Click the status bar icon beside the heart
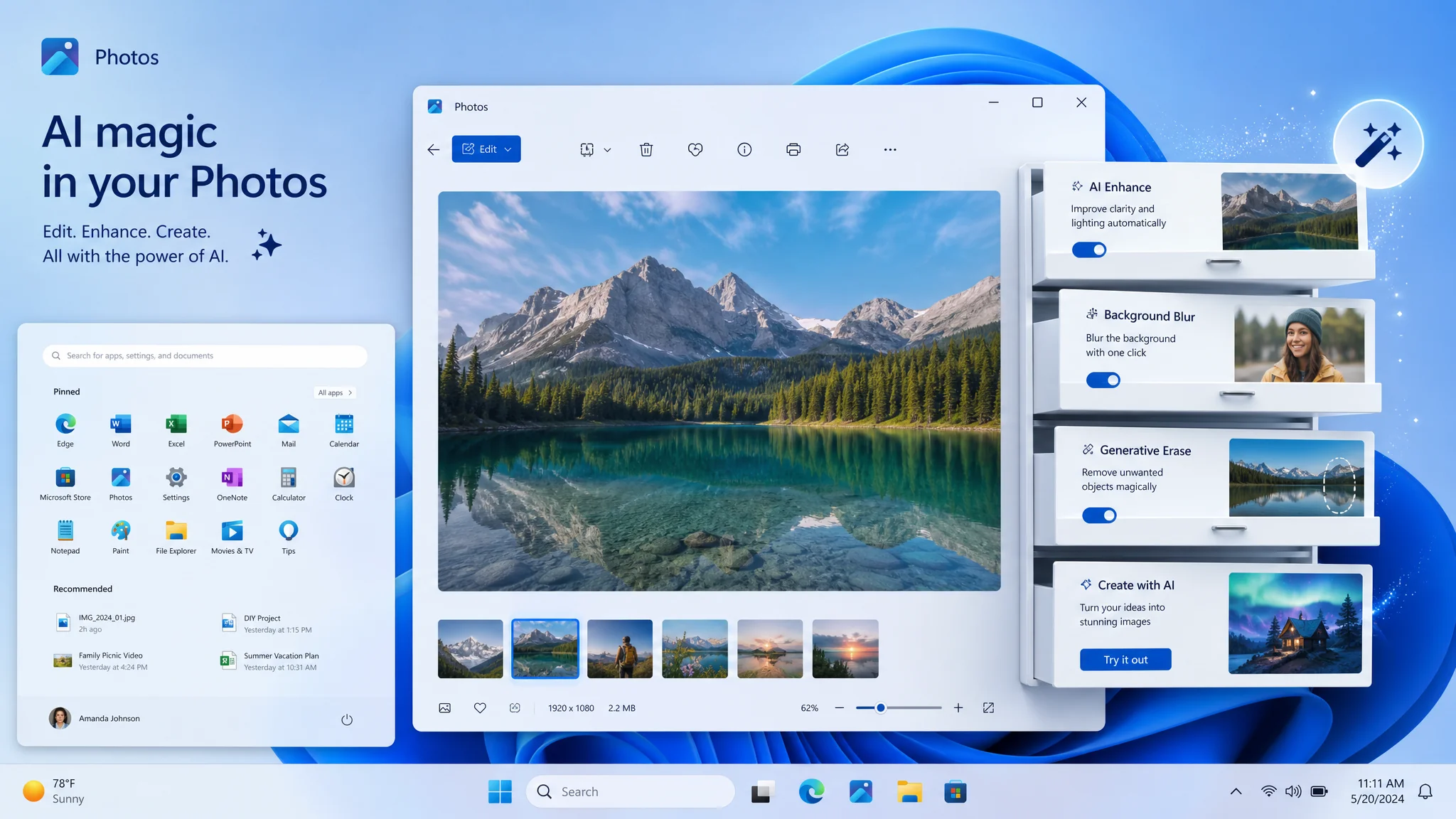1456x819 pixels. pos(515,708)
